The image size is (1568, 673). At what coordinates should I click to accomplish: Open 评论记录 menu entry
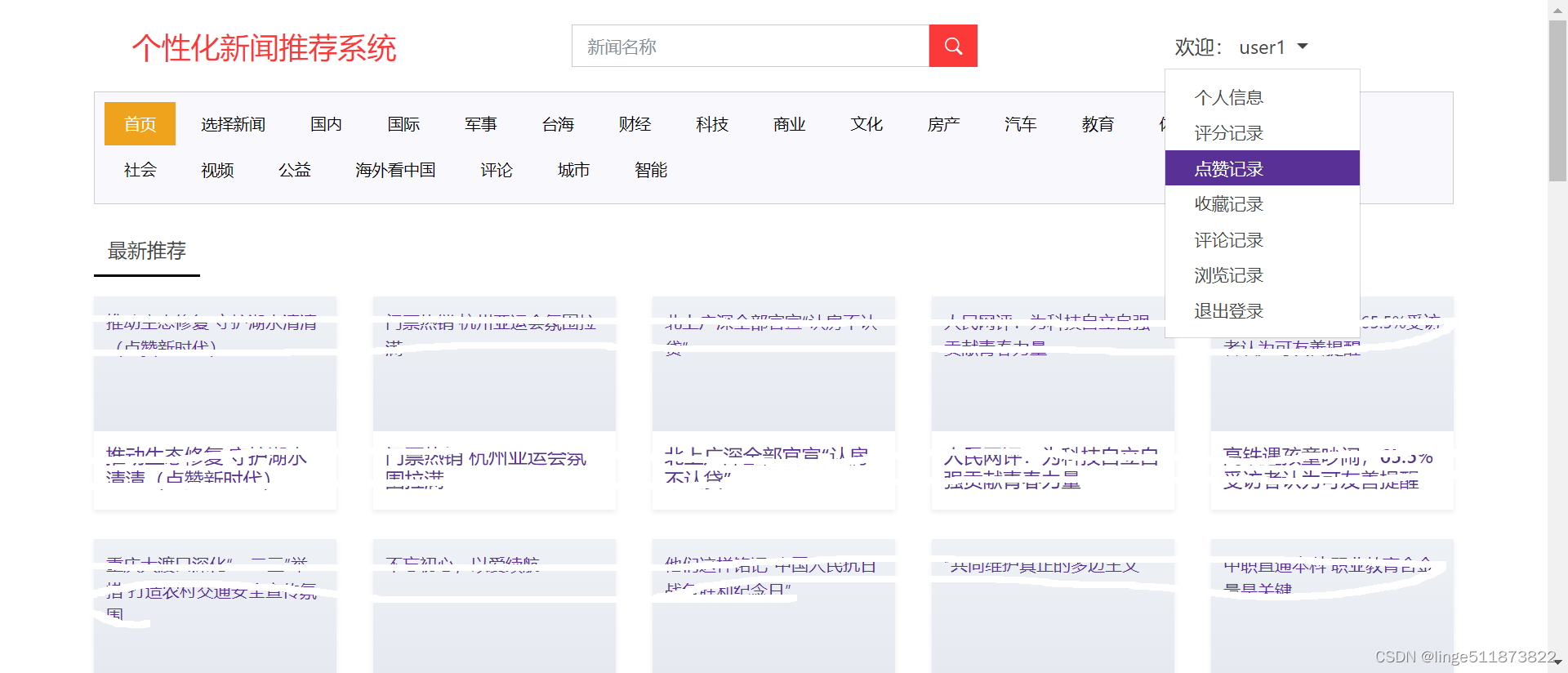coord(1263,240)
